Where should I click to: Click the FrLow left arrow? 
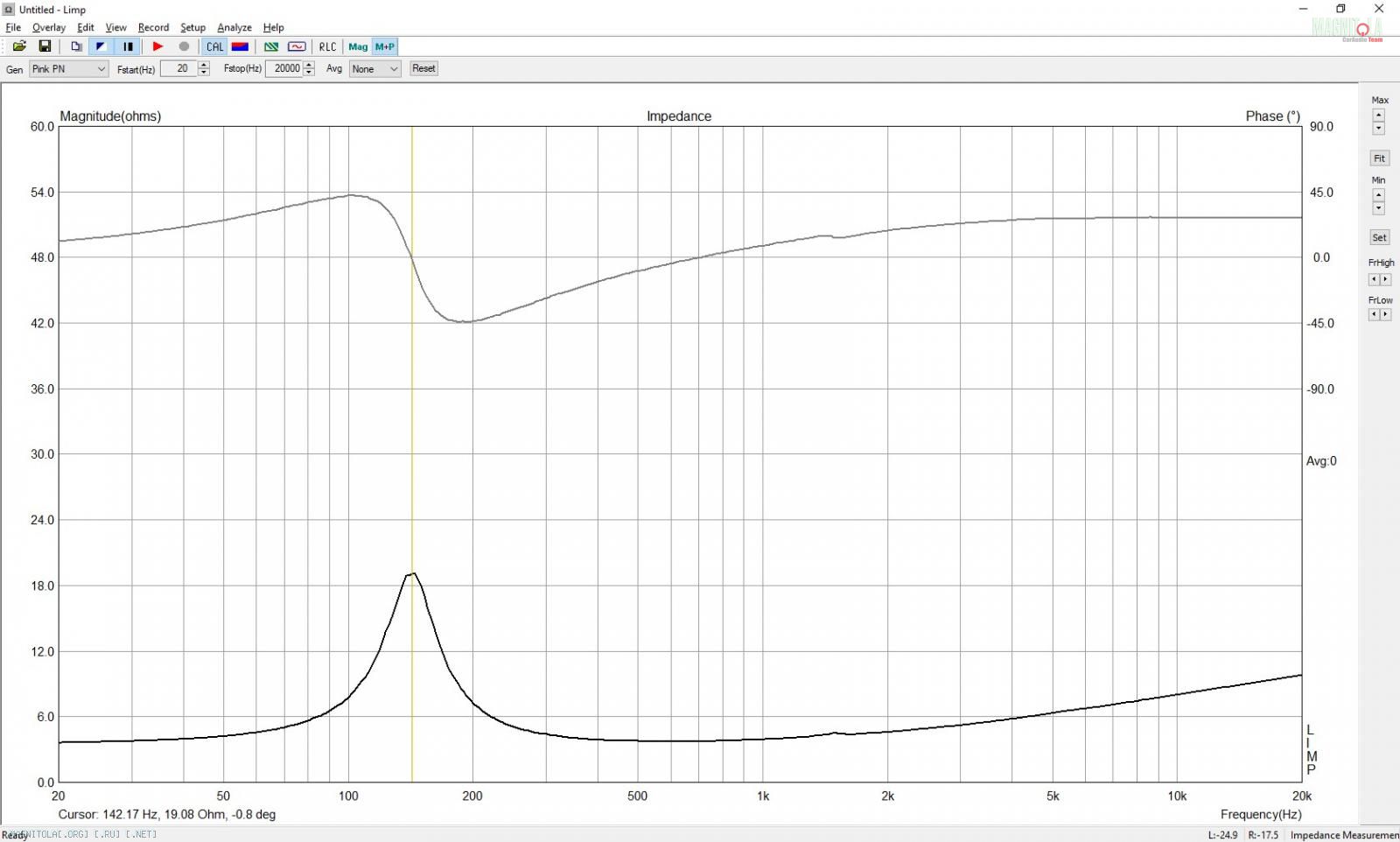1374,314
